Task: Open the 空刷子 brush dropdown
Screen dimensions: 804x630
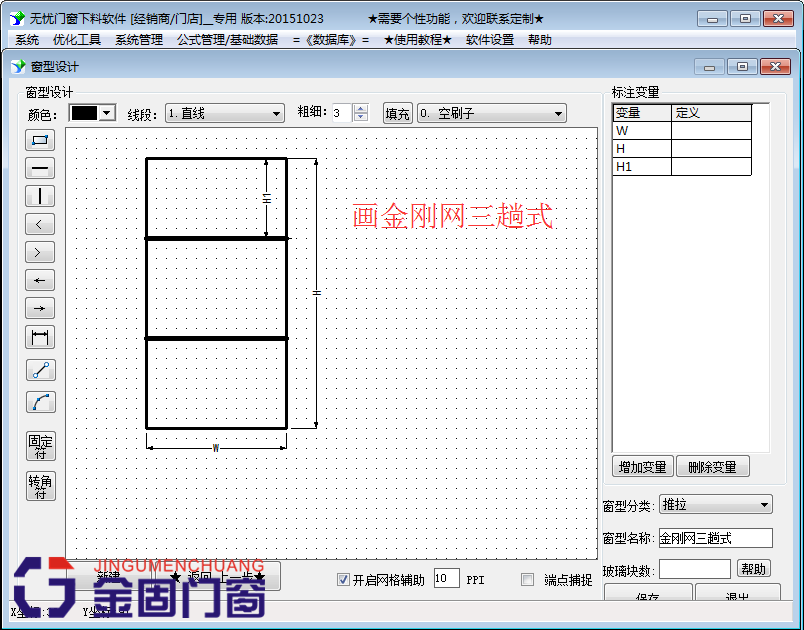Action: 556,113
